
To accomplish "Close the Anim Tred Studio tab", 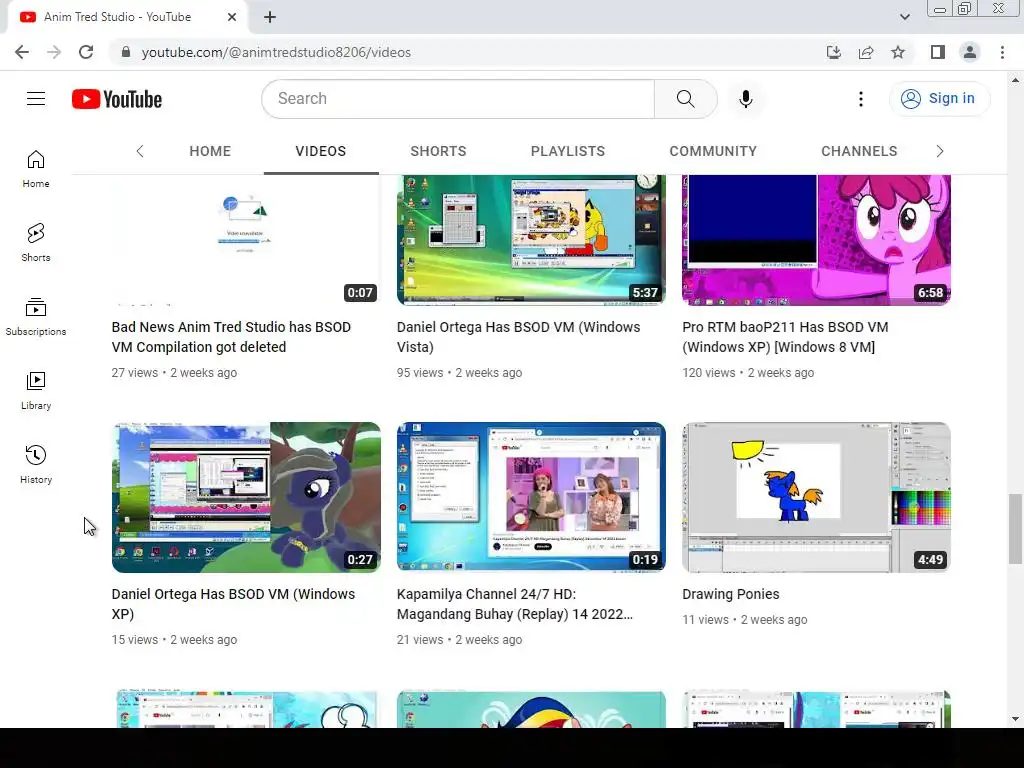I will [x=232, y=17].
